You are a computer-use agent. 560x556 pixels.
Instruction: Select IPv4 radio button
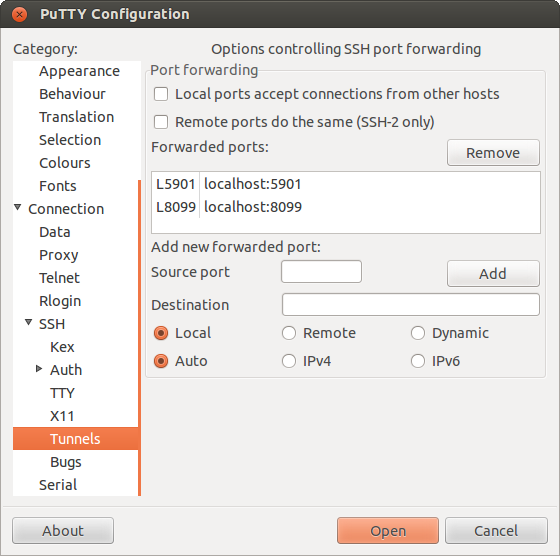click(x=289, y=361)
